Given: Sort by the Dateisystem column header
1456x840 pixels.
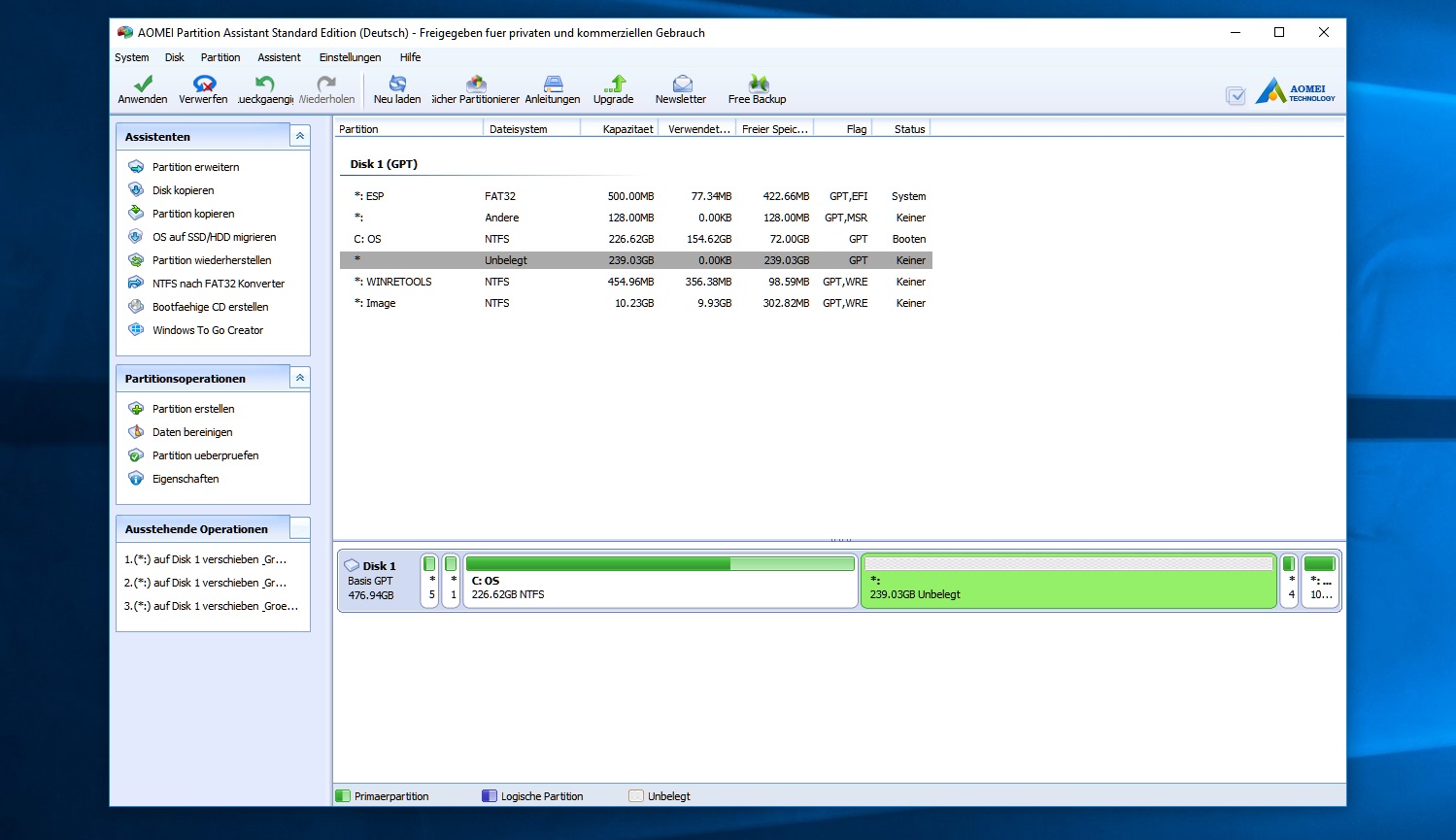Looking at the screenshot, I should click(x=531, y=128).
